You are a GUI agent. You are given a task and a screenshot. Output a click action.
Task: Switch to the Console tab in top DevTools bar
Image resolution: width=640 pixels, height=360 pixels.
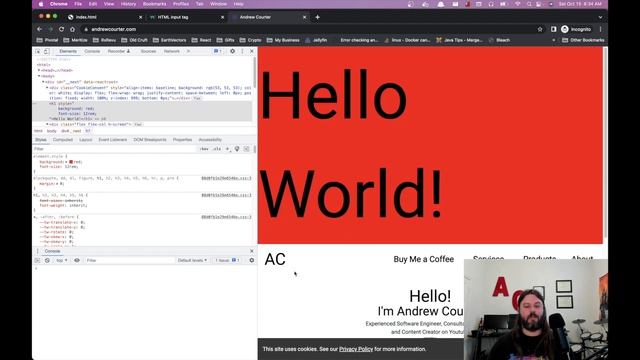pyautogui.click(x=92, y=51)
